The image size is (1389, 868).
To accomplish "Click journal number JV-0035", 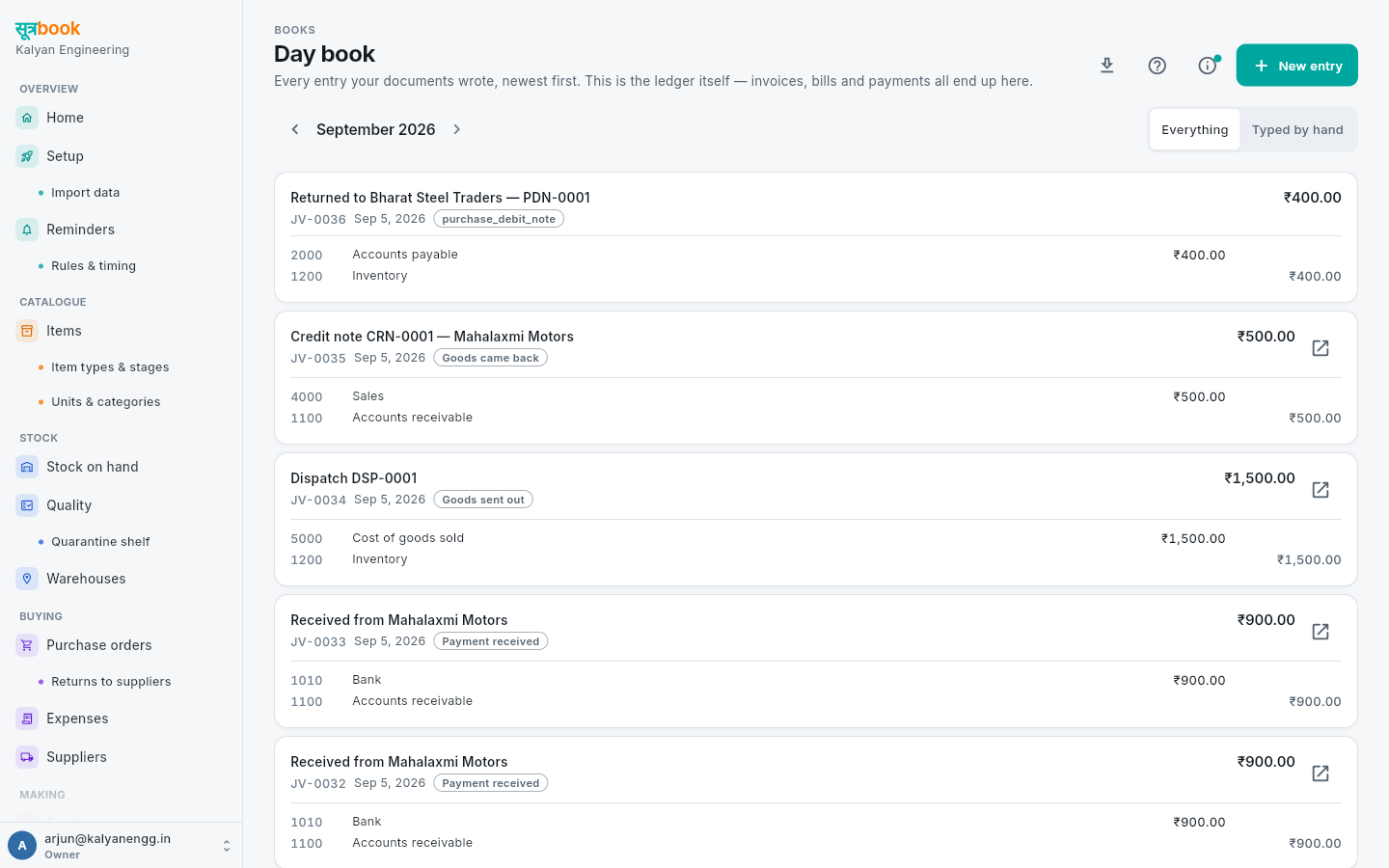I will (x=318, y=359).
